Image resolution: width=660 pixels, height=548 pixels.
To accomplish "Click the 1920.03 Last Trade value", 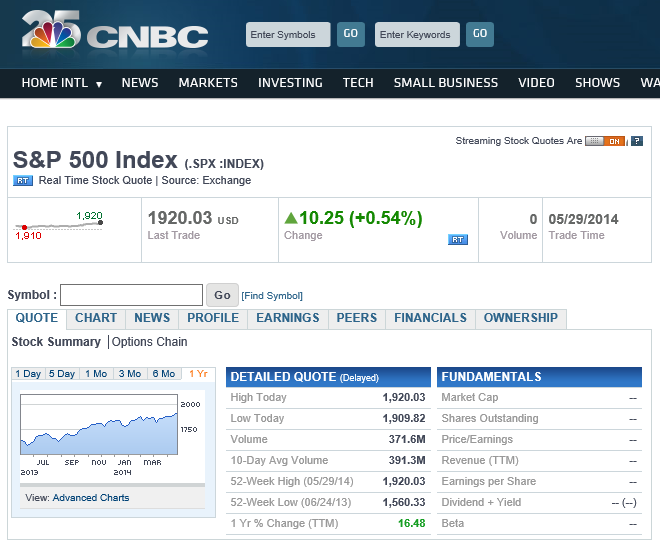I will pyautogui.click(x=180, y=218).
